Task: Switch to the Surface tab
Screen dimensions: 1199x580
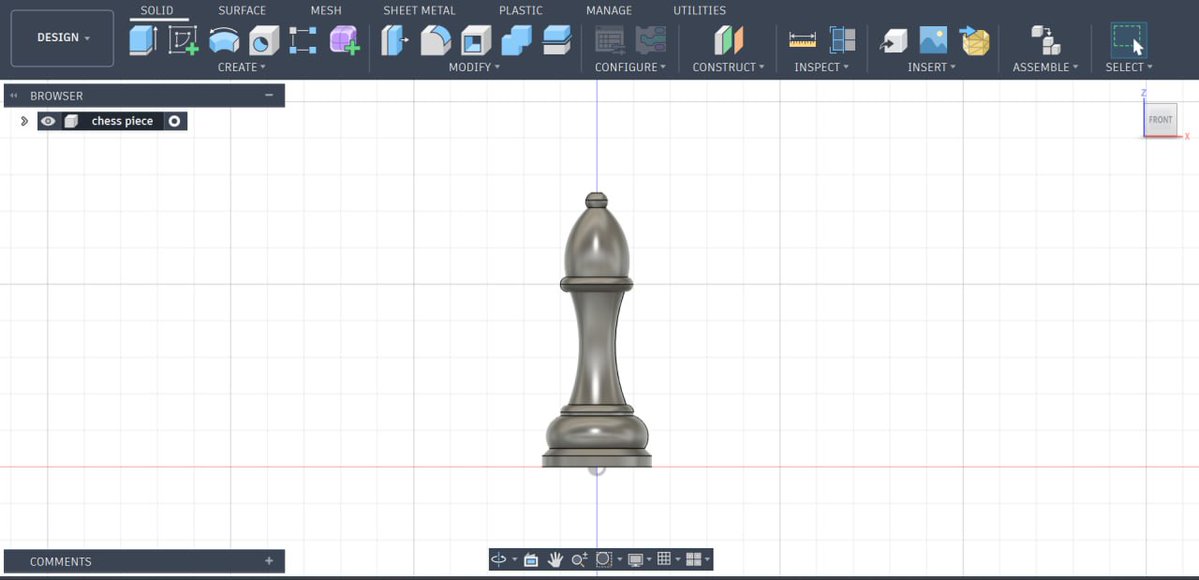Action: pos(242,11)
